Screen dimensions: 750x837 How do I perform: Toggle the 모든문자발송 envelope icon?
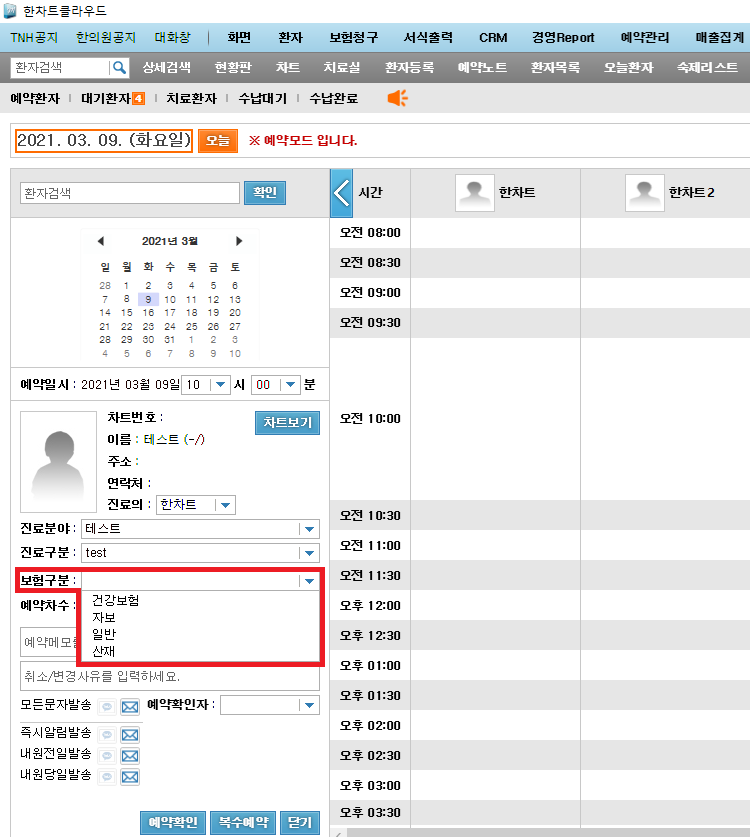pyautogui.click(x=130, y=706)
